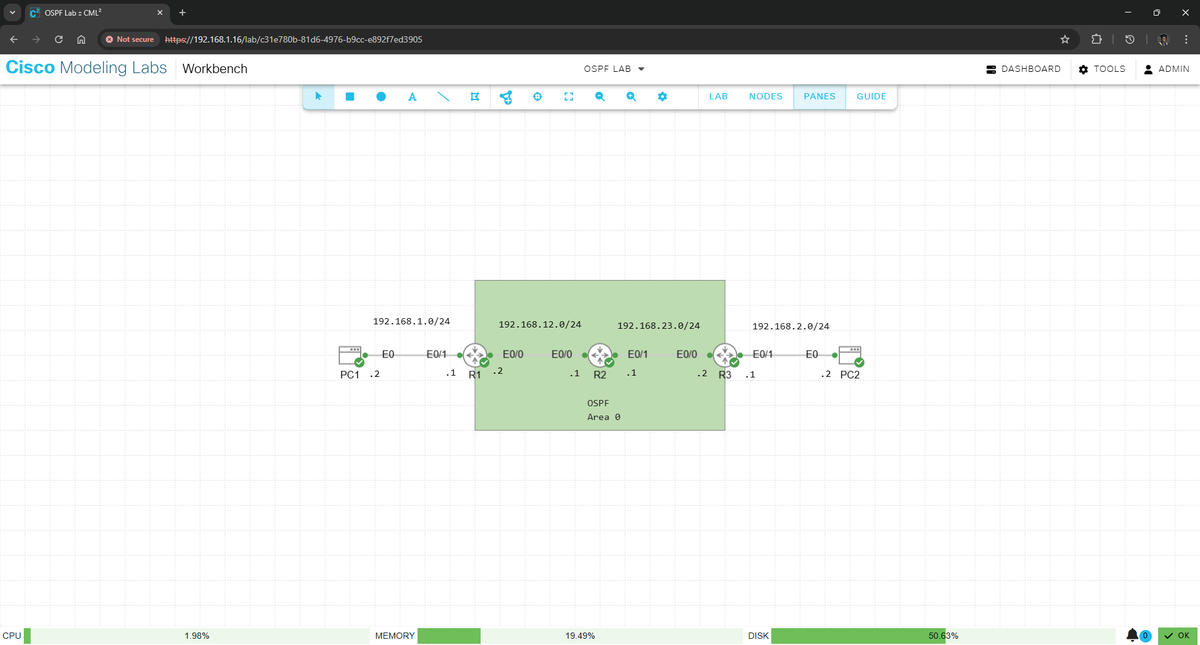1200x645 pixels.
Task: Select the PC1 desktop node
Action: (351, 355)
